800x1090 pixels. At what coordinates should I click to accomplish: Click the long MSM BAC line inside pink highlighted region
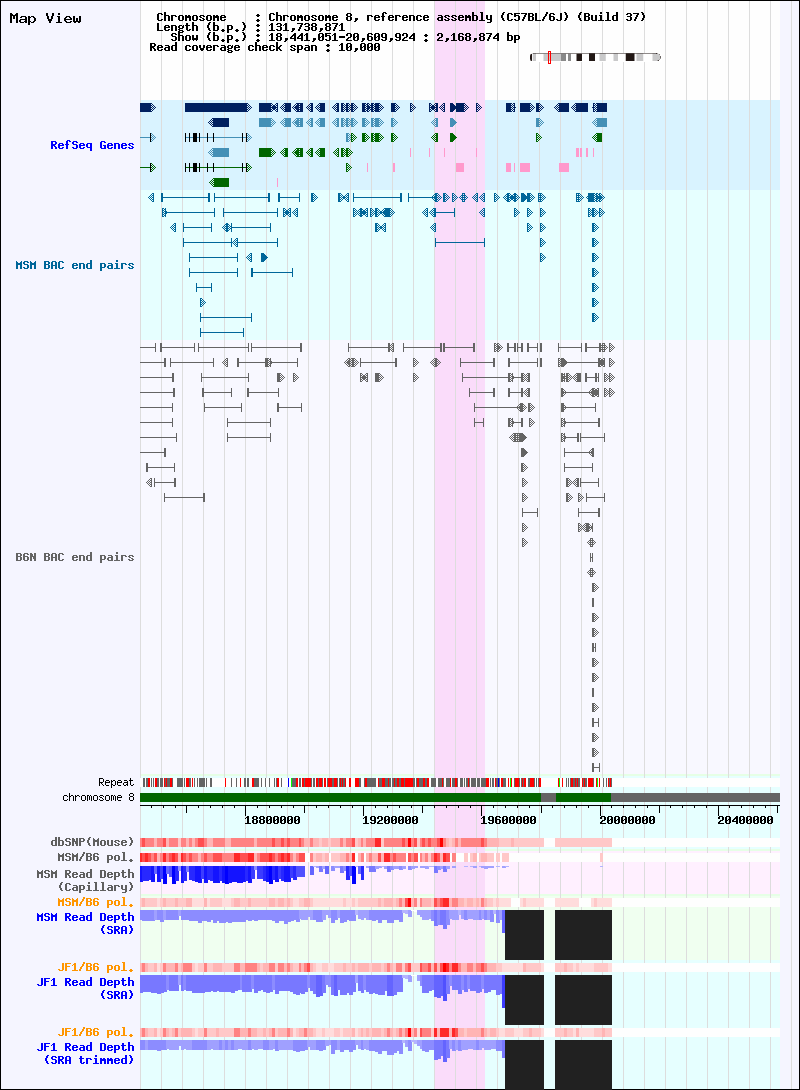click(x=459, y=243)
